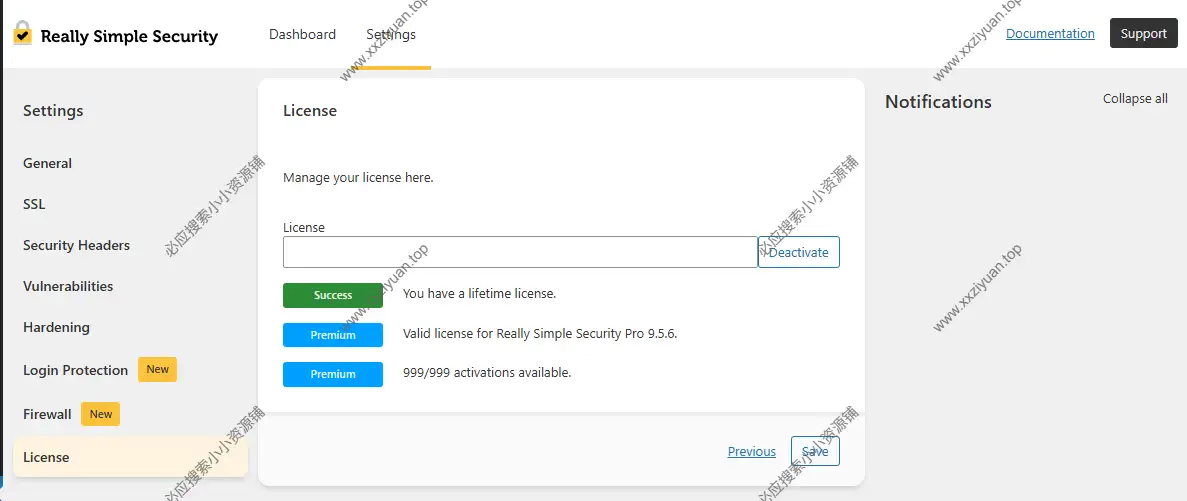Click the New badge beside Firewall

tap(101, 414)
